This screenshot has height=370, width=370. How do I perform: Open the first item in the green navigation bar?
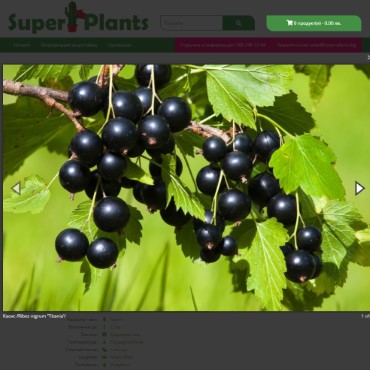(x=22, y=45)
